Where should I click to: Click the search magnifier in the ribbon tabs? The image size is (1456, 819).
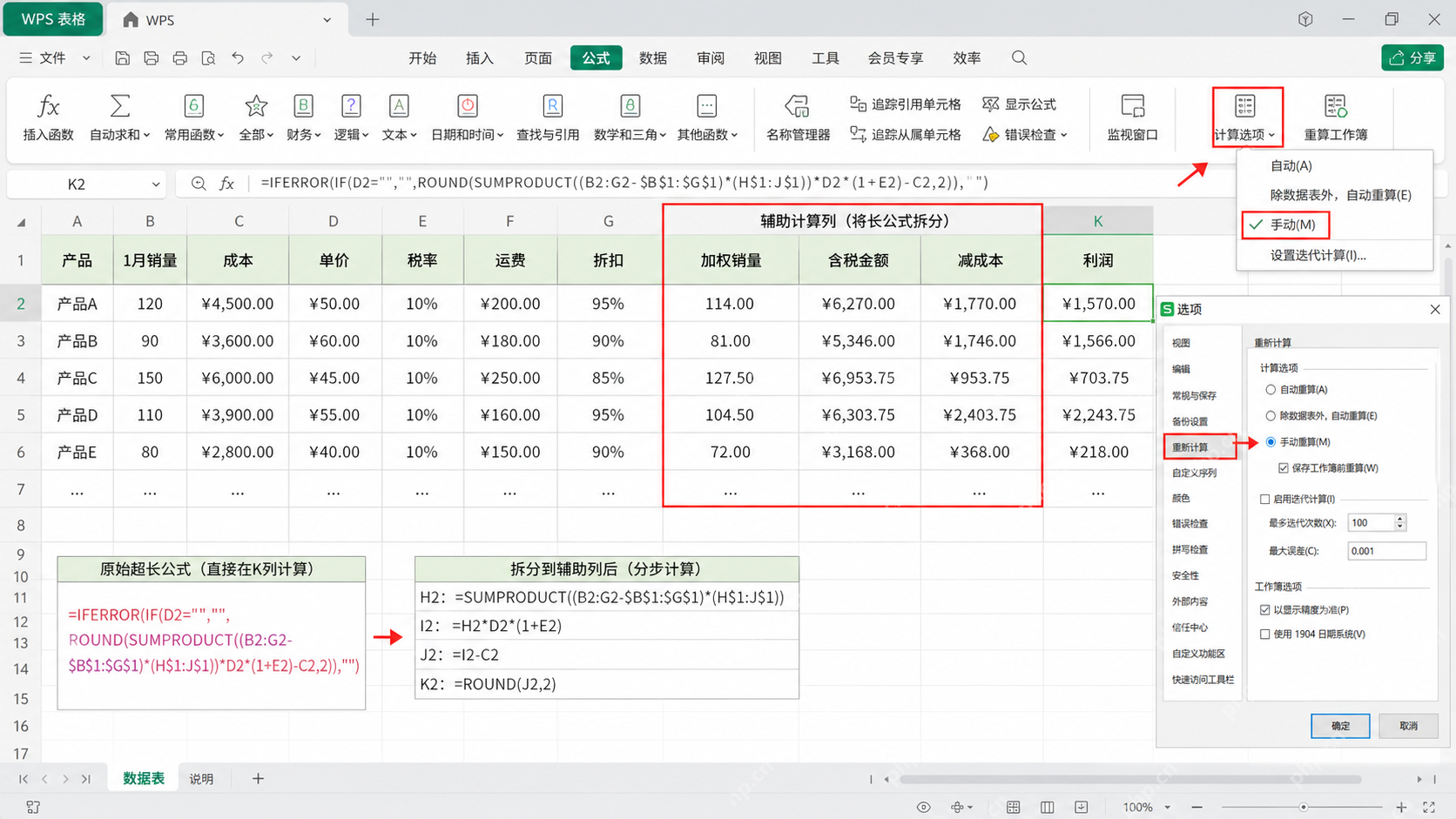pos(1019,58)
